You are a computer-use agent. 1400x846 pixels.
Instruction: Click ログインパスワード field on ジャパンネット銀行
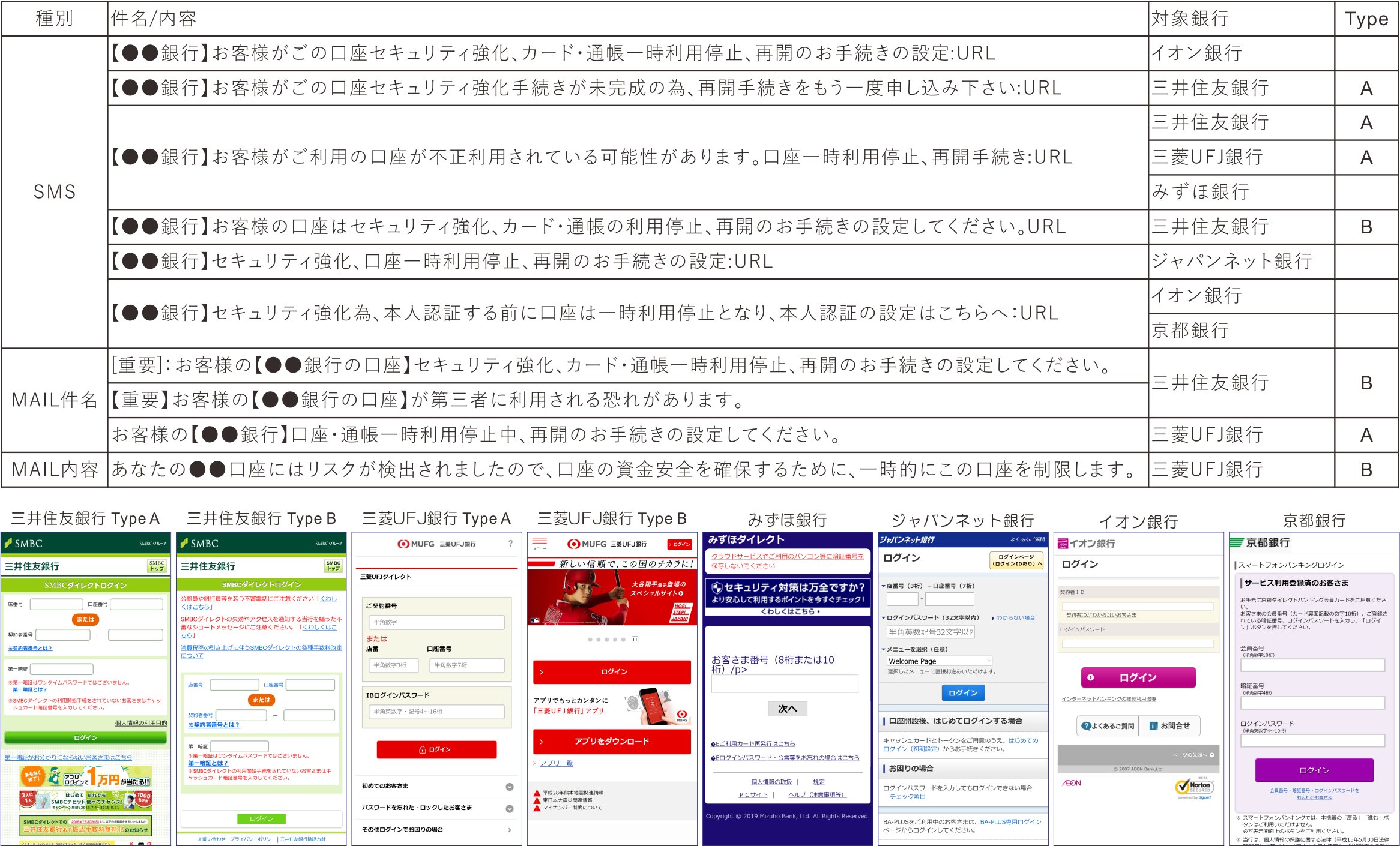[931, 632]
